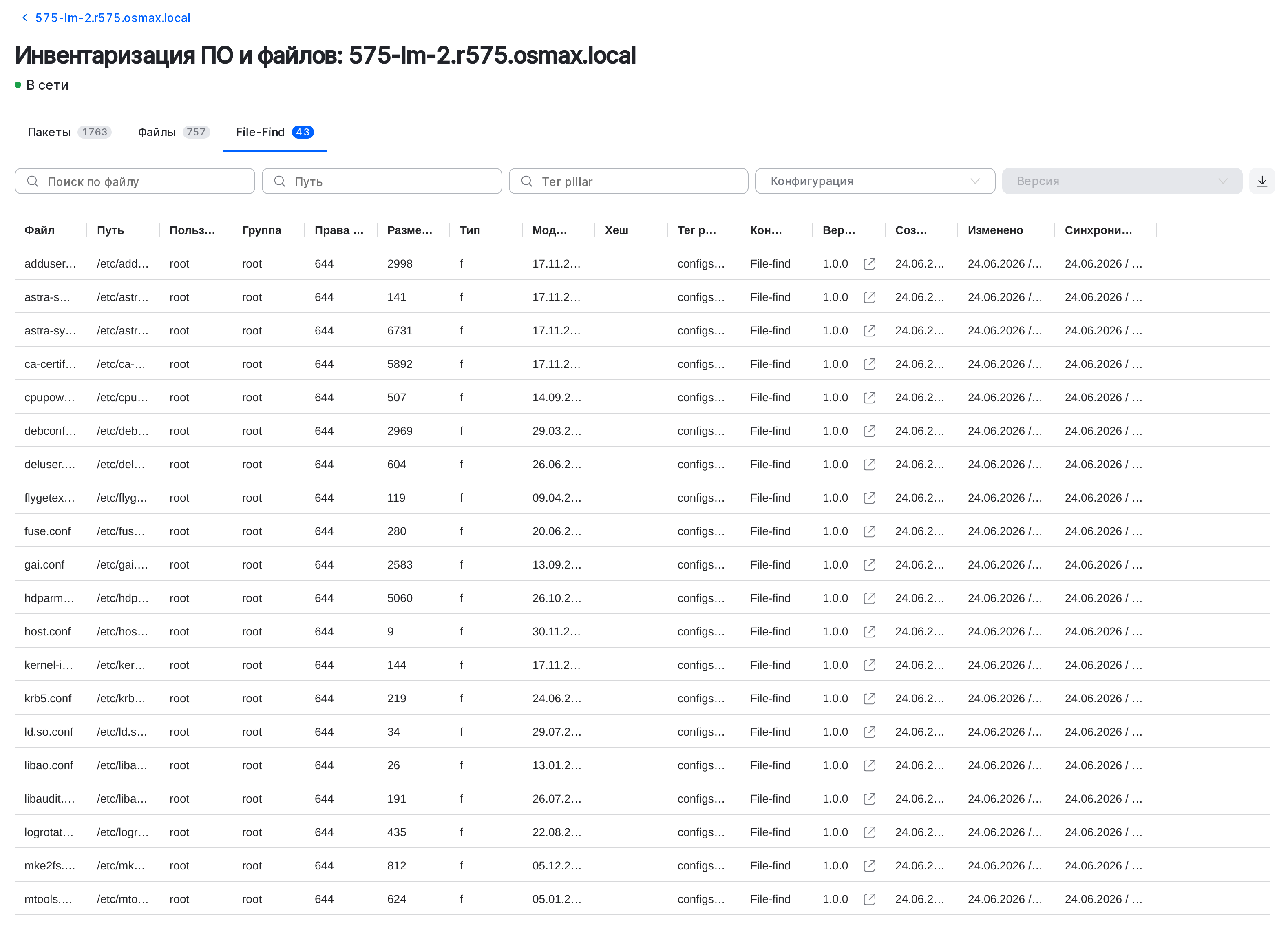The image size is (1288, 938).
Task: Open version link icon in hdparm… row
Action: coord(869,598)
